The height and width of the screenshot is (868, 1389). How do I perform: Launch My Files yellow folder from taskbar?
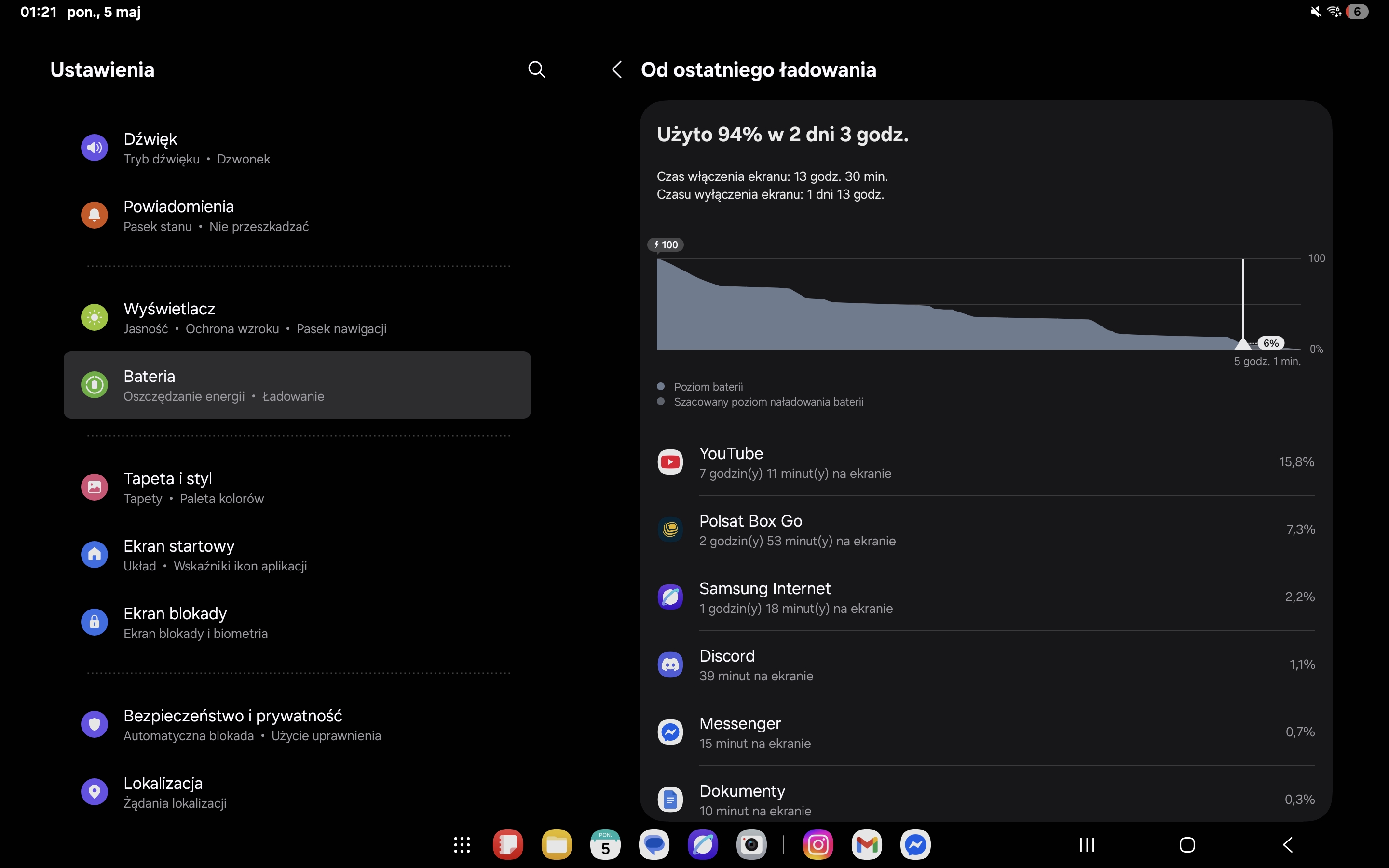pyautogui.click(x=557, y=844)
